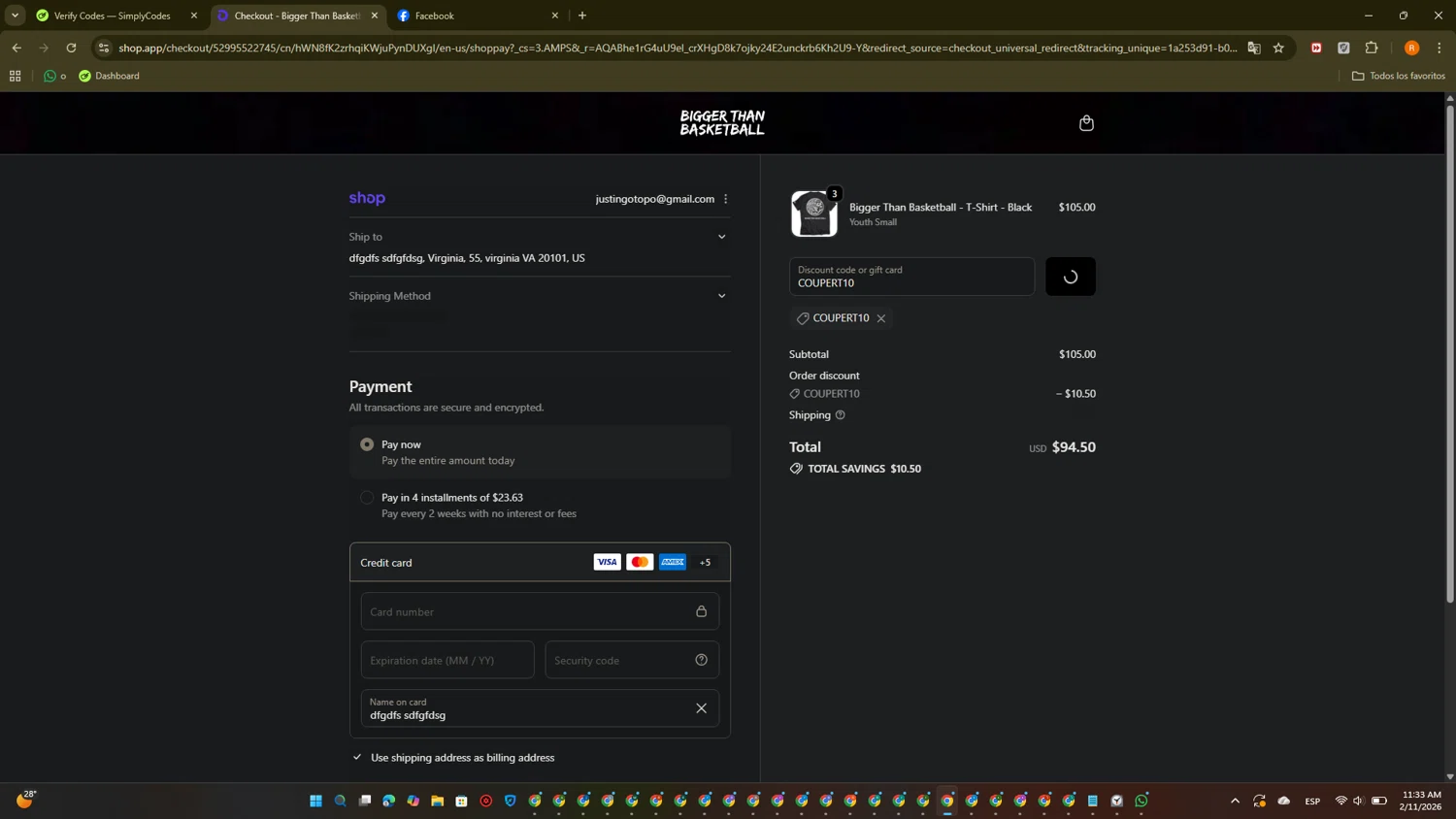View site information icon in address bar

[104, 48]
